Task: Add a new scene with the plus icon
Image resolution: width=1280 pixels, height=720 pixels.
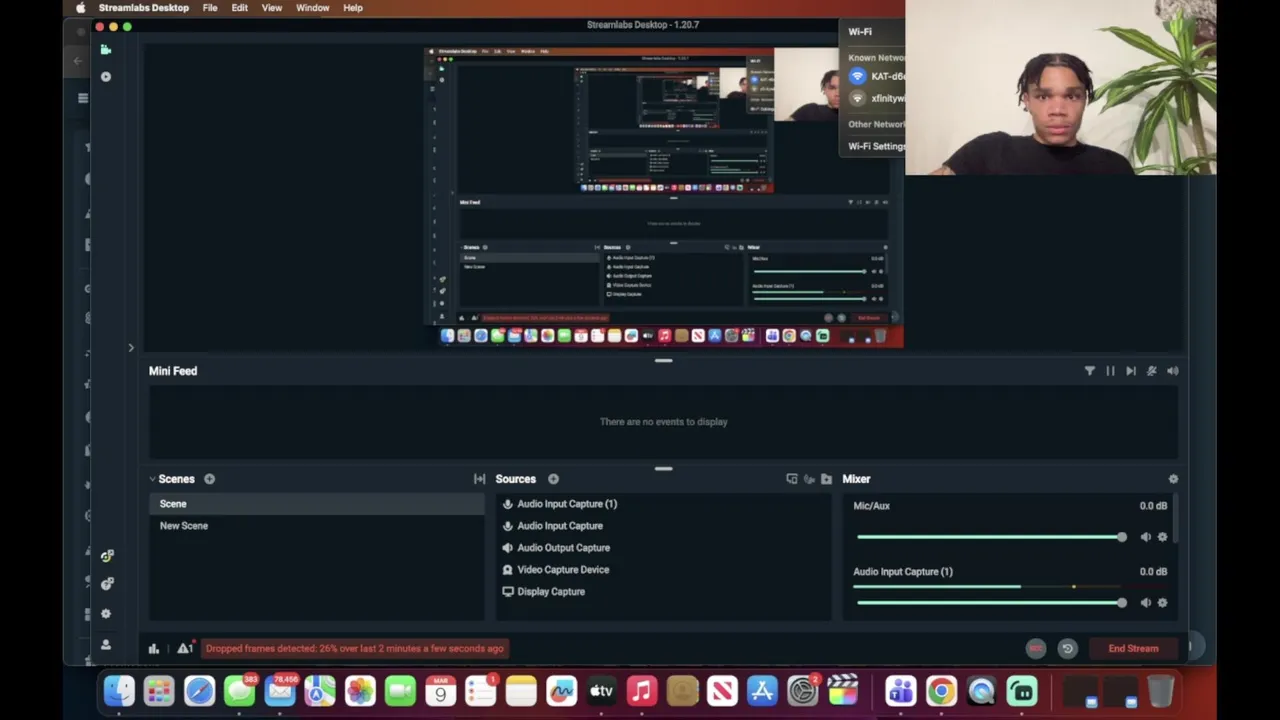Action: 209,479
